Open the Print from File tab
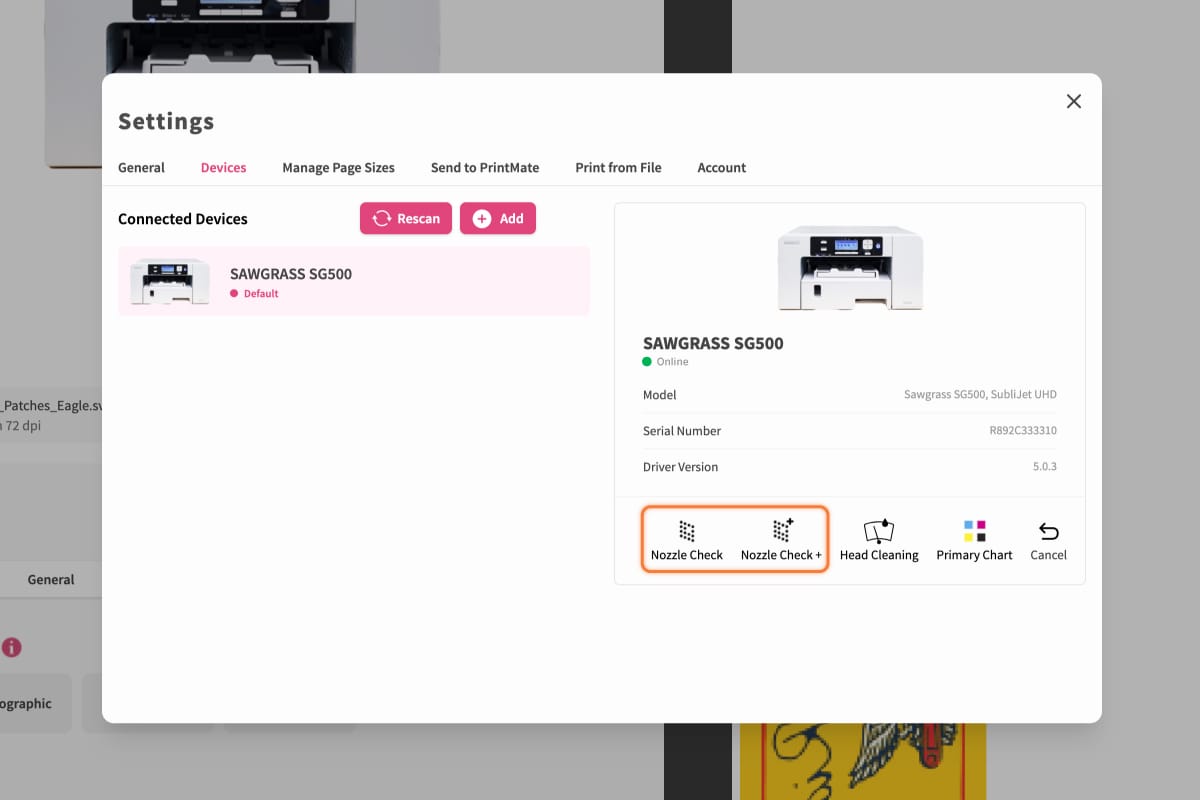The image size is (1200, 800). point(618,167)
